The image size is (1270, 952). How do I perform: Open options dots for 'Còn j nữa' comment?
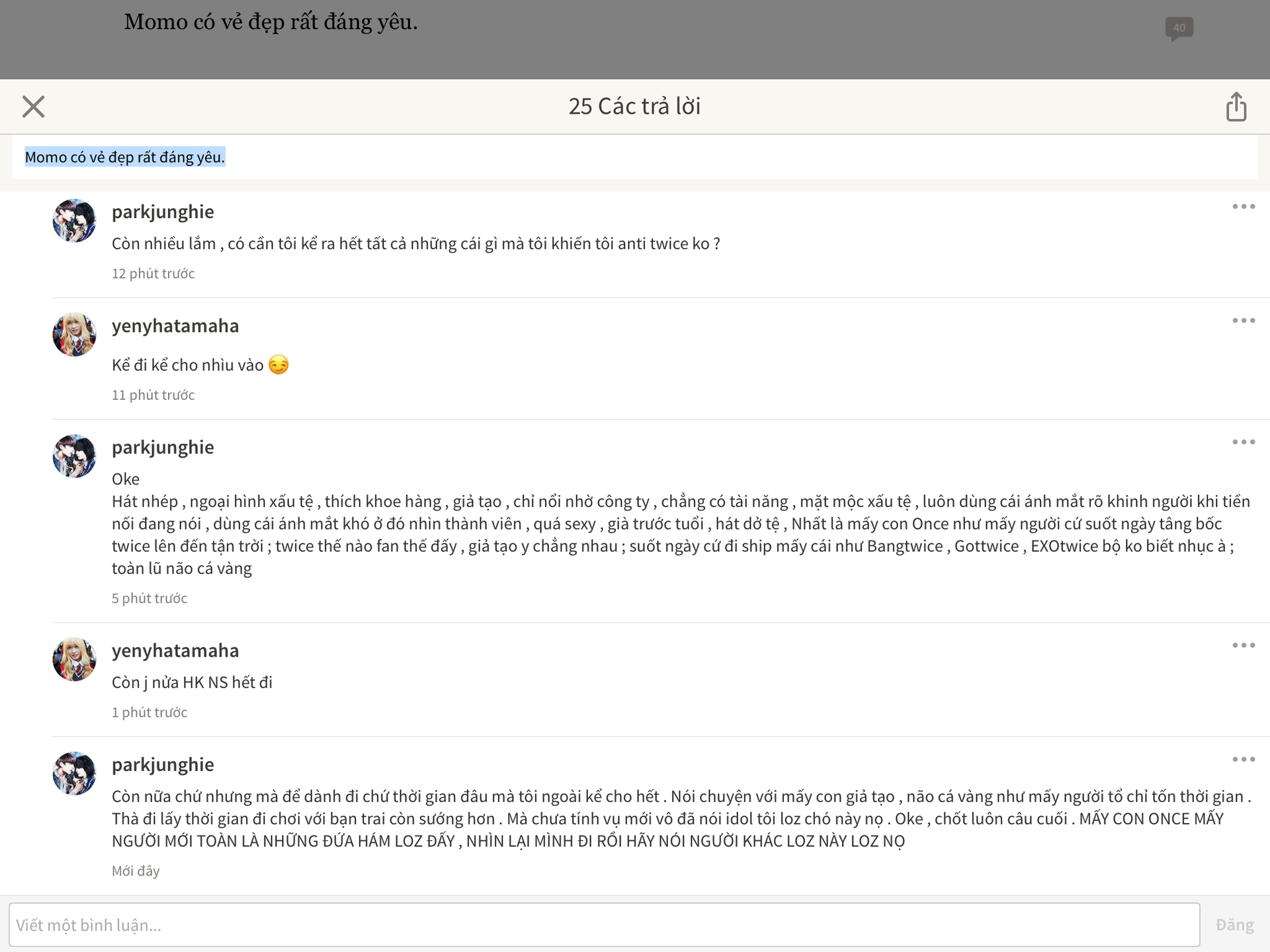click(1244, 645)
